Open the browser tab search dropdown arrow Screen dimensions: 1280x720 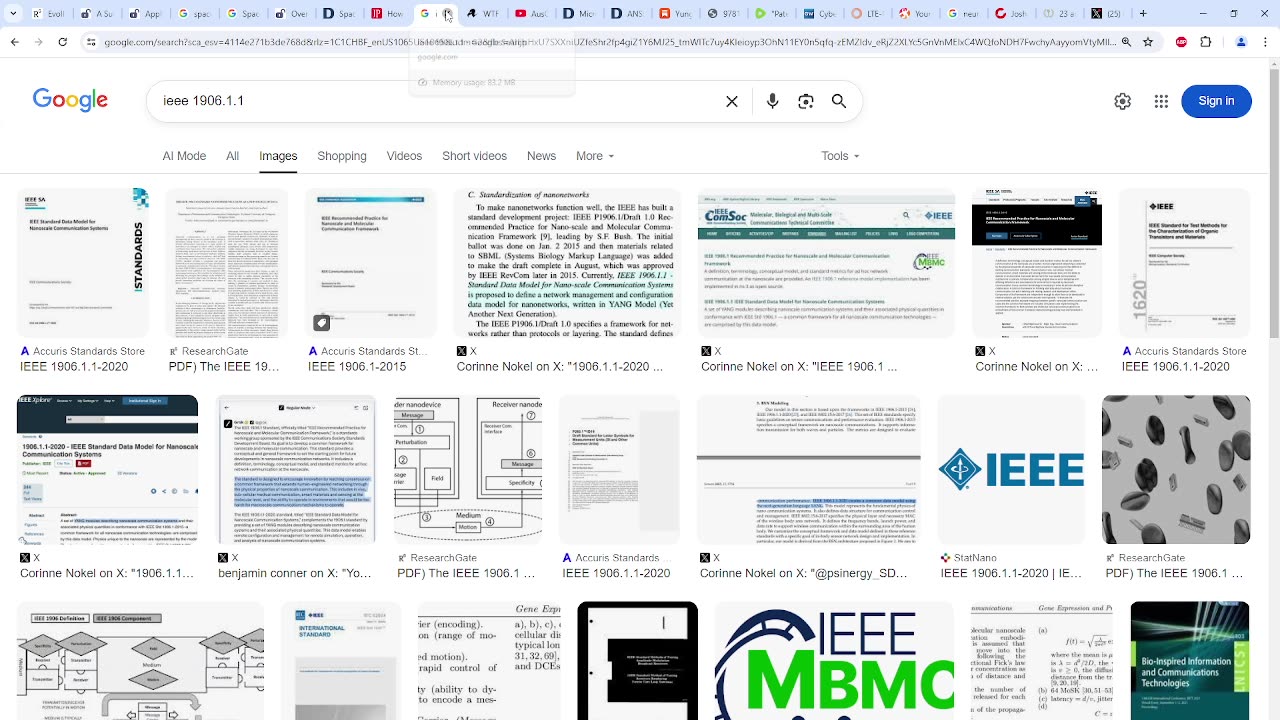[13, 14]
